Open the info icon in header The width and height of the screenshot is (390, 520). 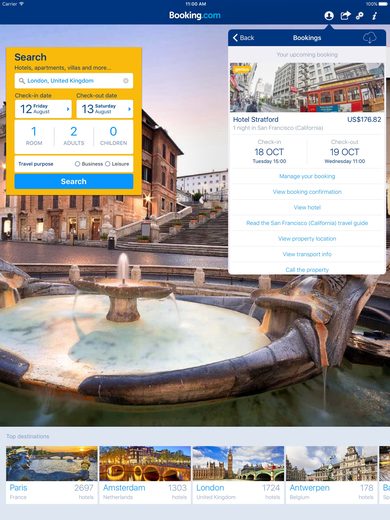[375, 16]
